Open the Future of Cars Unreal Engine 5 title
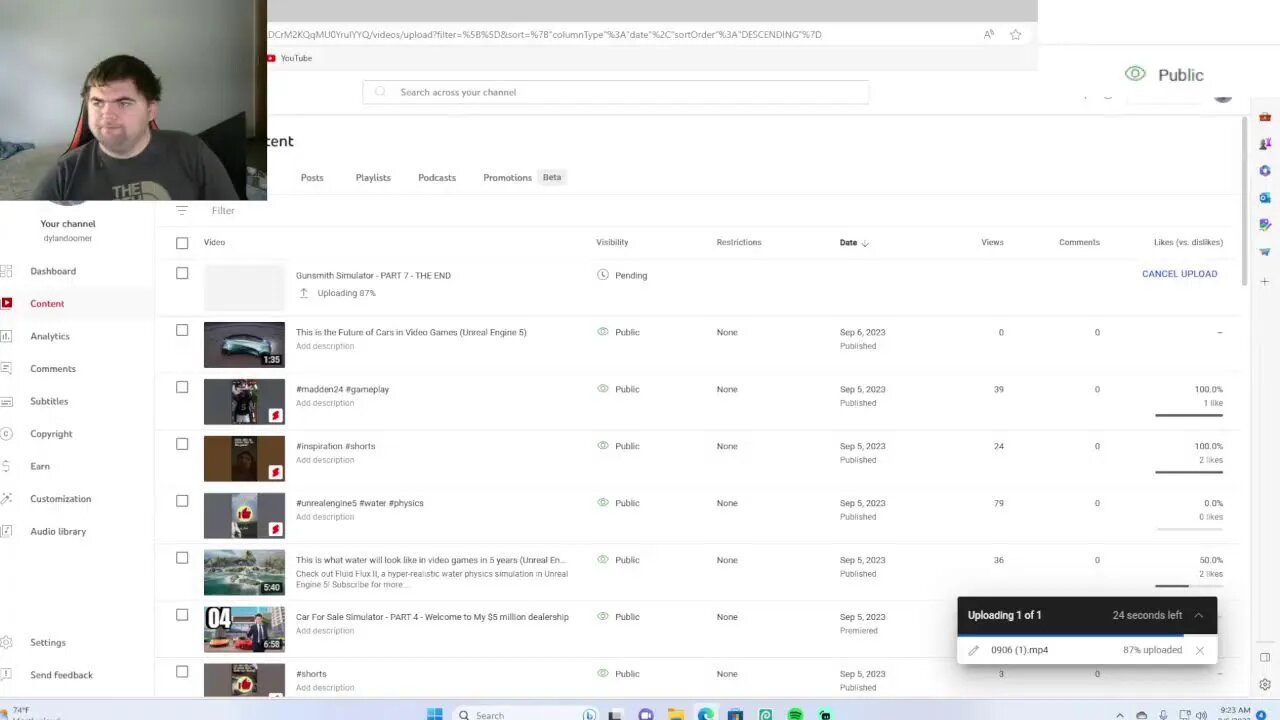Viewport: 1280px width, 720px height. pyautogui.click(x=411, y=332)
